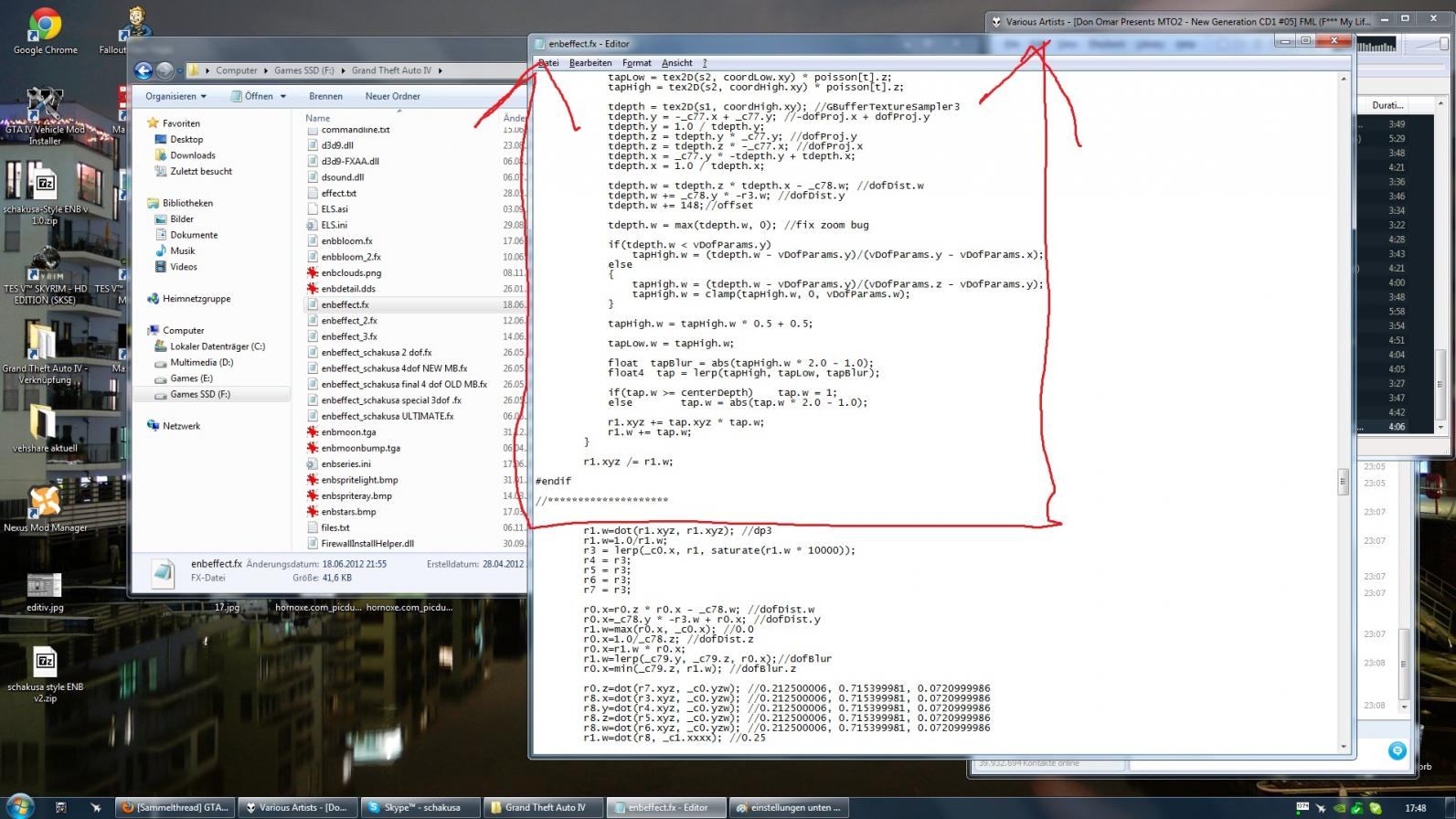Open dropdown arrow next to Öffnen

point(283,96)
